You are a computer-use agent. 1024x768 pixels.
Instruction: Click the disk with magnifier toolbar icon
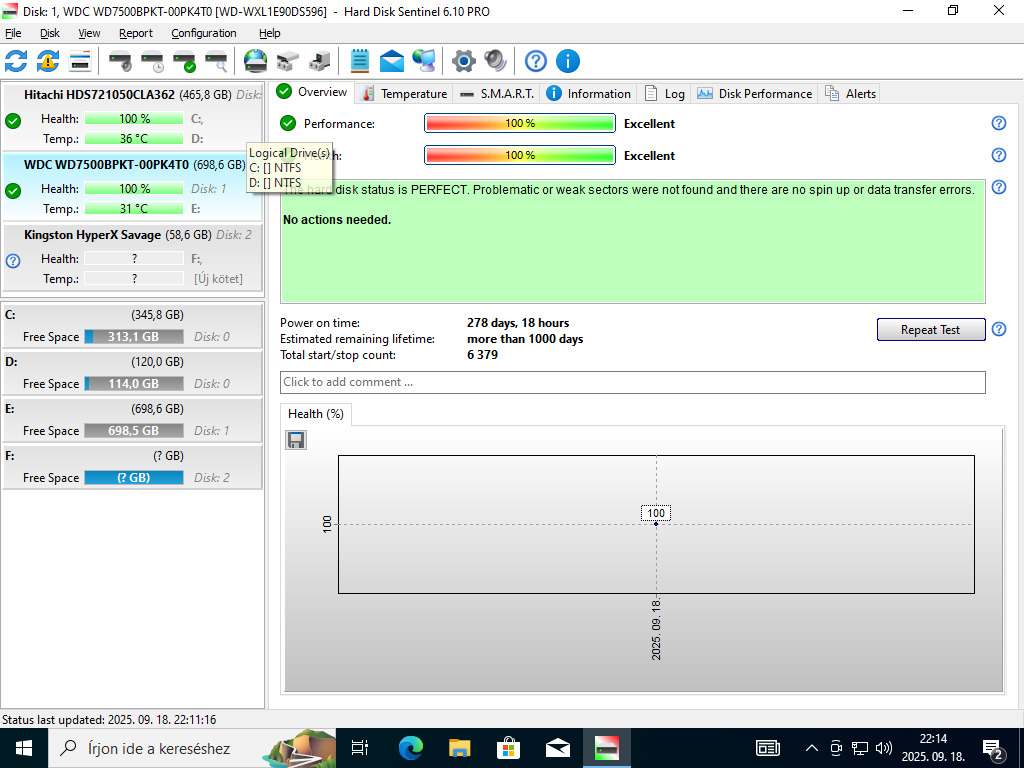coord(216,61)
